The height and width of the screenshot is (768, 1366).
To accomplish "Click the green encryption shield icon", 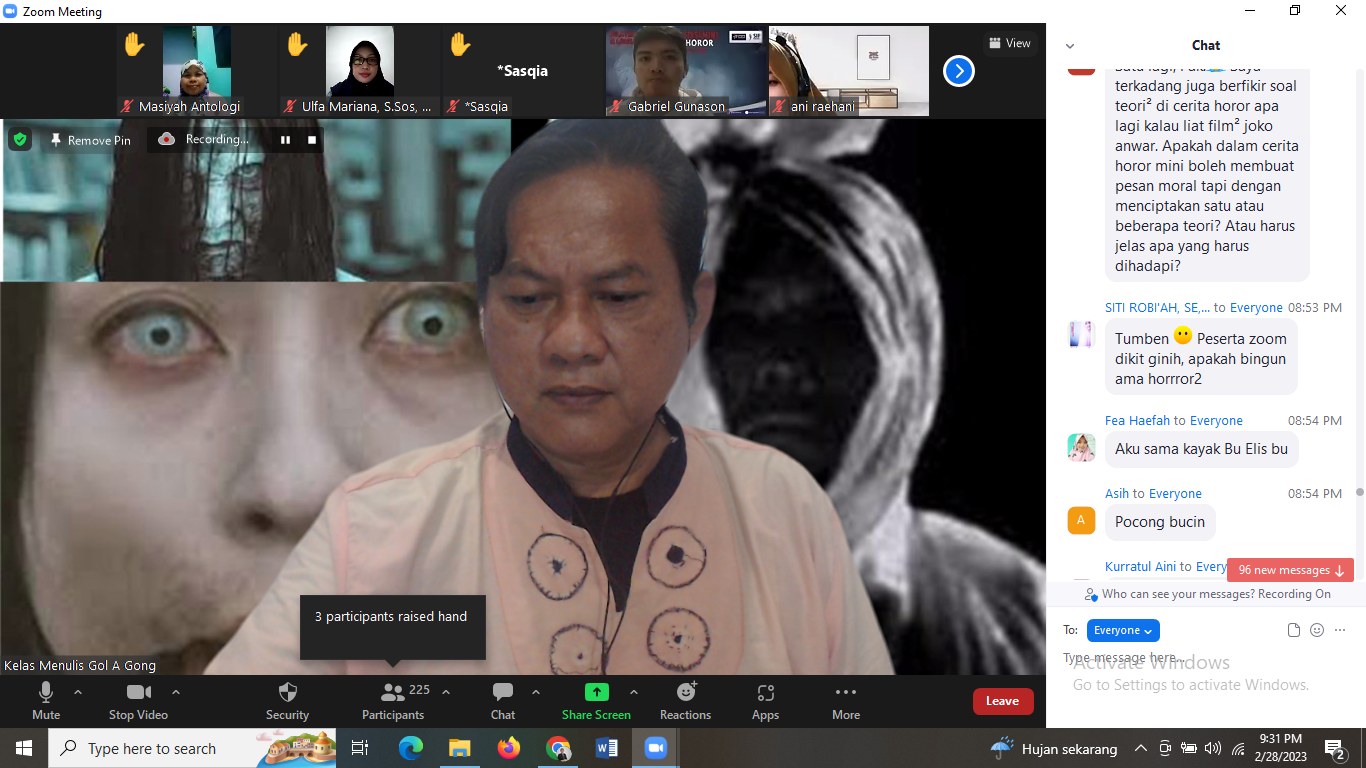I will click(x=20, y=140).
